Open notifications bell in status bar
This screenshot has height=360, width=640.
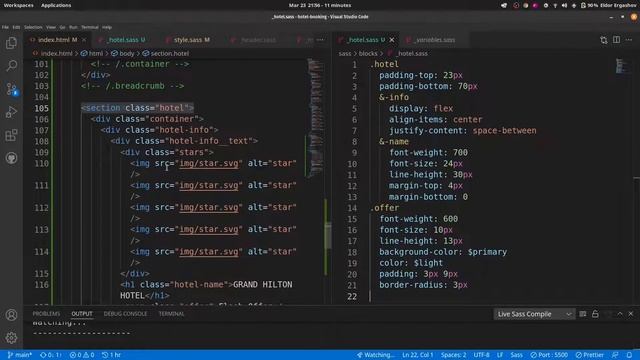(x=629, y=355)
